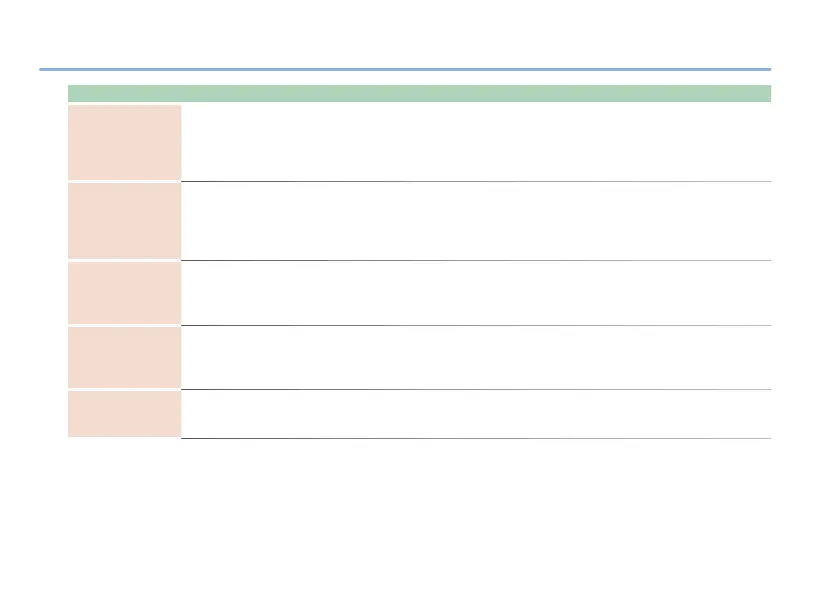
Task: Click the divider line under the fourth row
Action: (475, 389)
